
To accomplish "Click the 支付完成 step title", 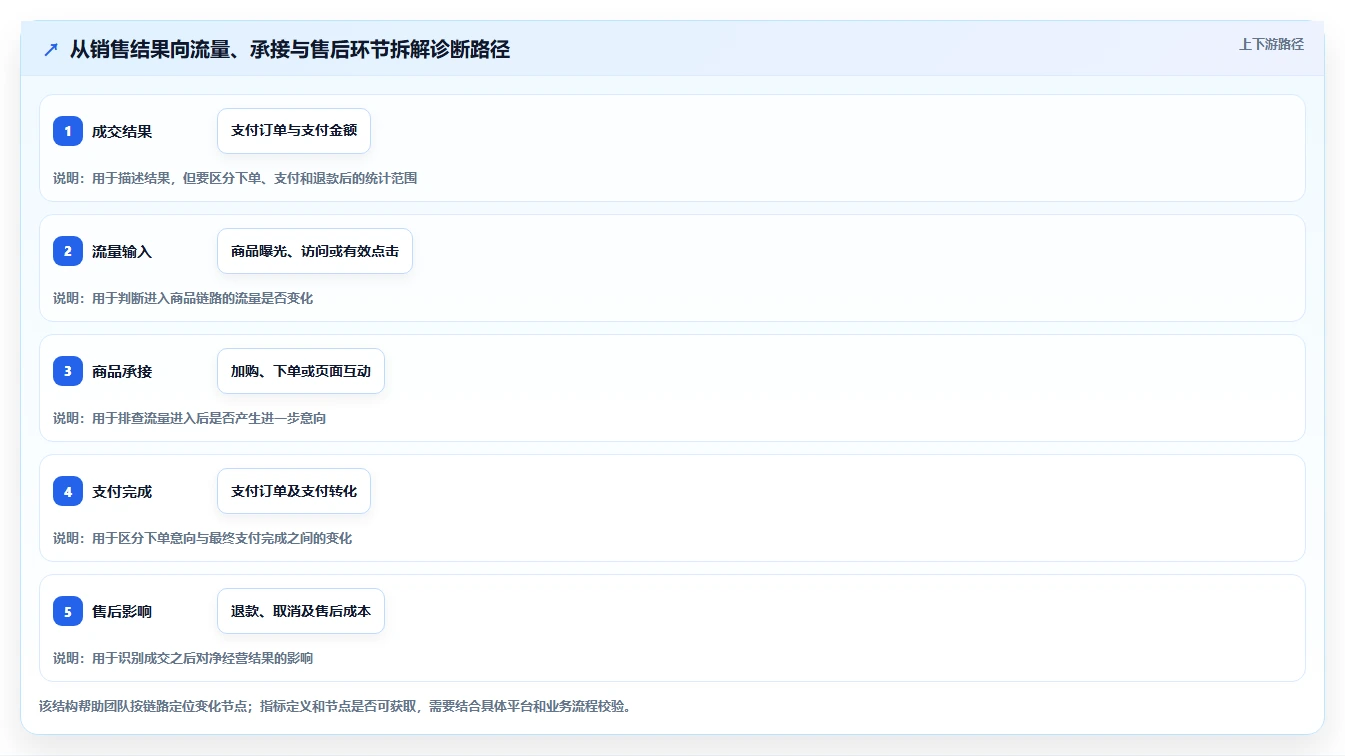I will [x=122, y=492].
